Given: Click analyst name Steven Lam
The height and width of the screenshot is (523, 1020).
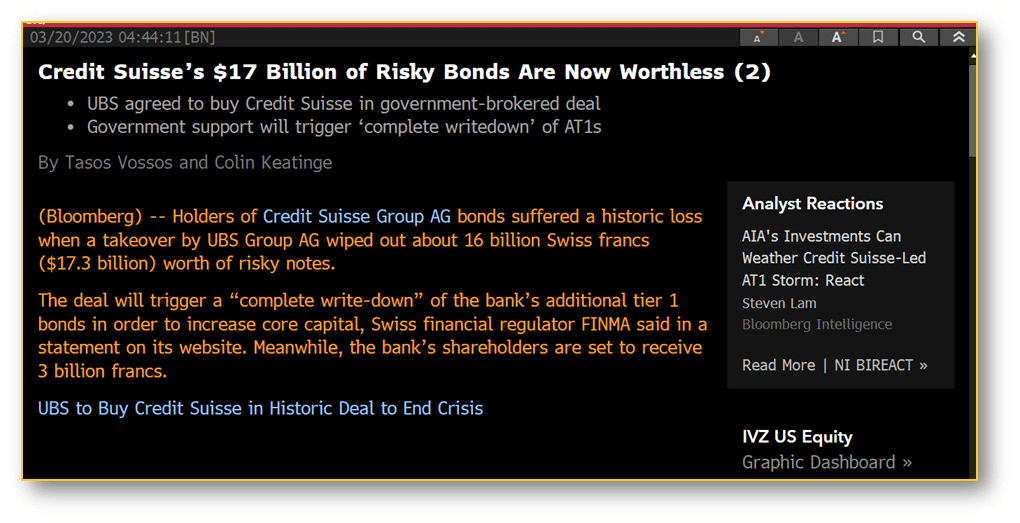Looking at the screenshot, I should (x=779, y=304).
